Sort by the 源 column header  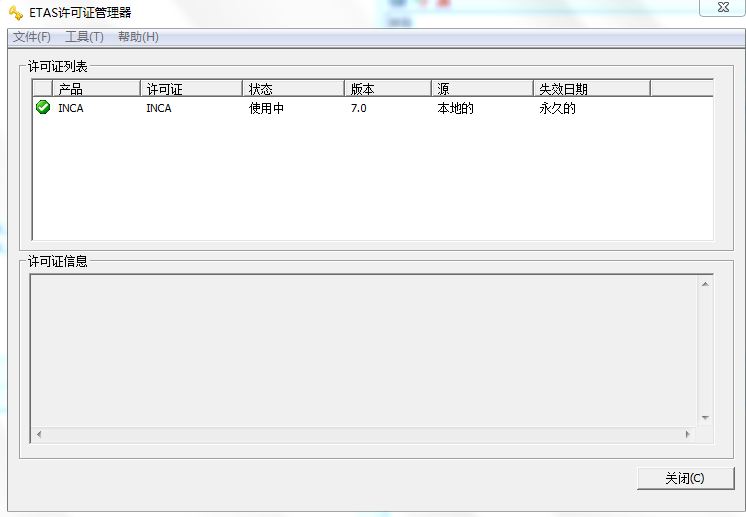coord(482,89)
